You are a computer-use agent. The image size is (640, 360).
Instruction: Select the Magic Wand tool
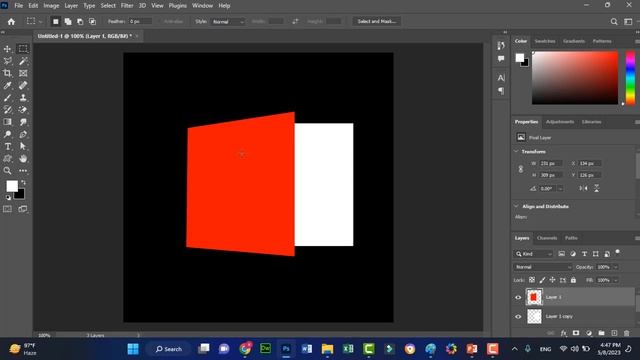[x=23, y=61]
